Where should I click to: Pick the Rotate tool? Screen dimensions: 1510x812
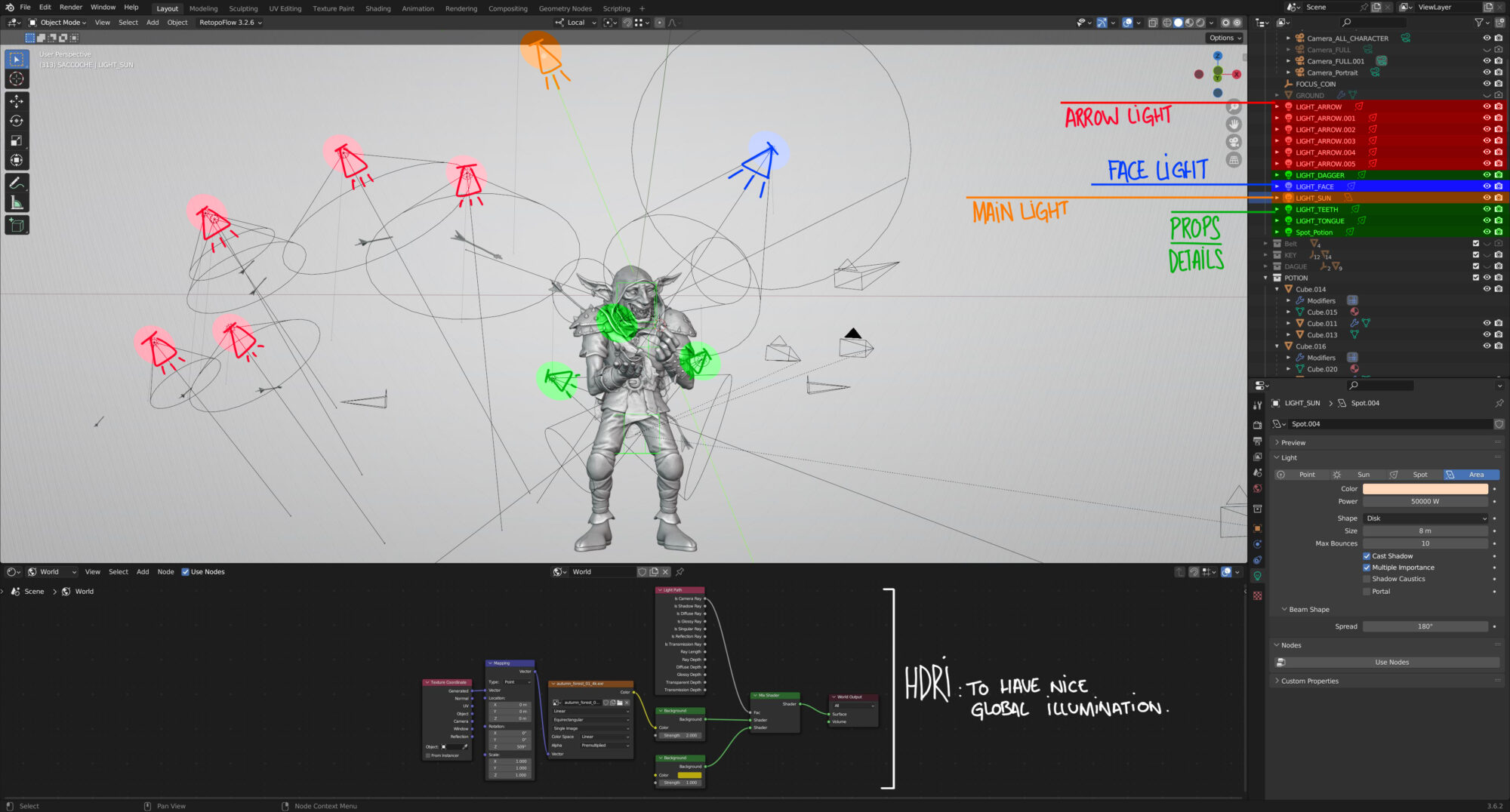(17, 121)
